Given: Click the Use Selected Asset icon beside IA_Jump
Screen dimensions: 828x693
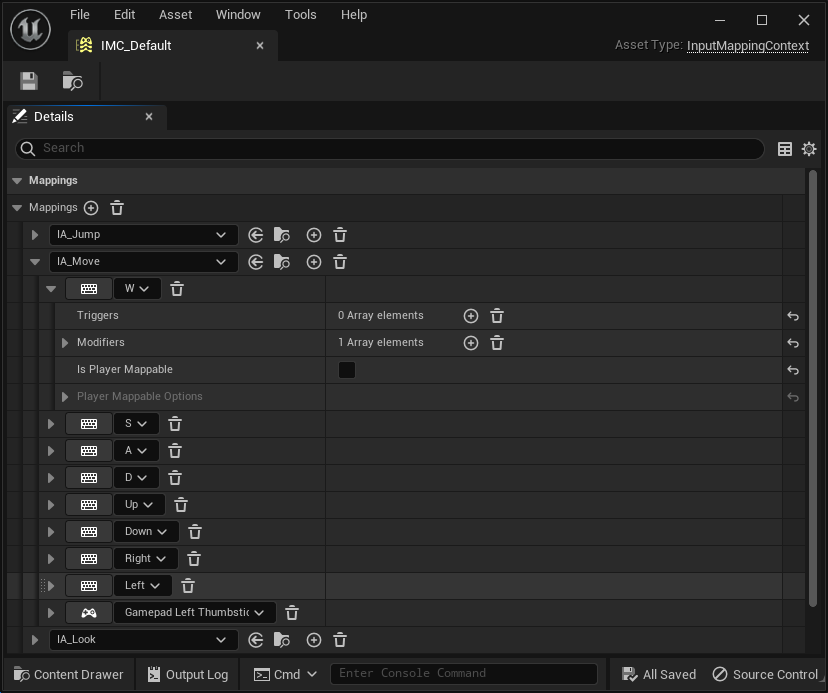Looking at the screenshot, I should (255, 234).
